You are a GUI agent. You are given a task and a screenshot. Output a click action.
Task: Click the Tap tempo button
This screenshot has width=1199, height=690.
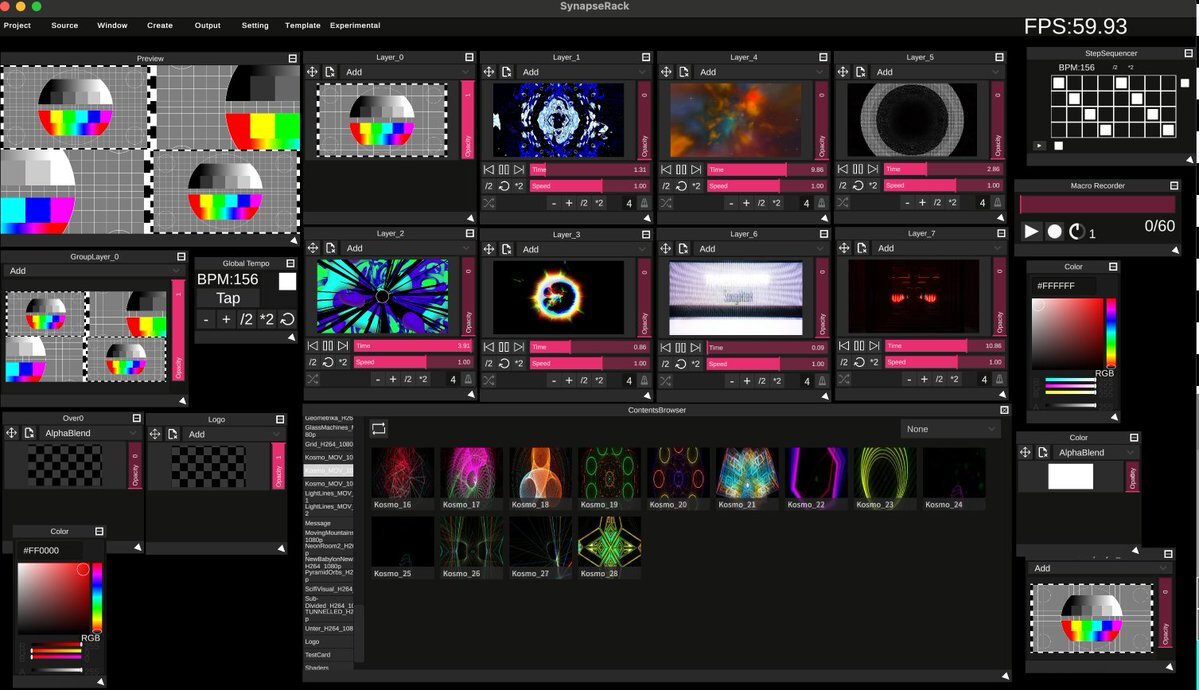(x=228, y=298)
